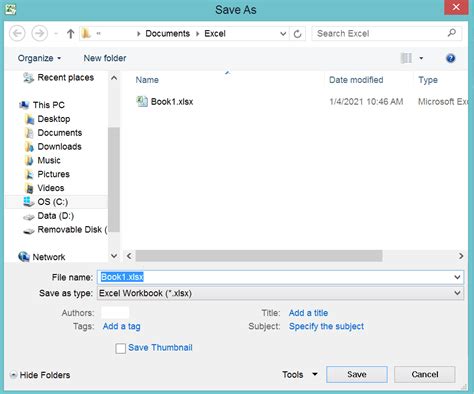This screenshot has height=394, width=474.
Task: Open Music in navigation pane
Action: coord(49,160)
